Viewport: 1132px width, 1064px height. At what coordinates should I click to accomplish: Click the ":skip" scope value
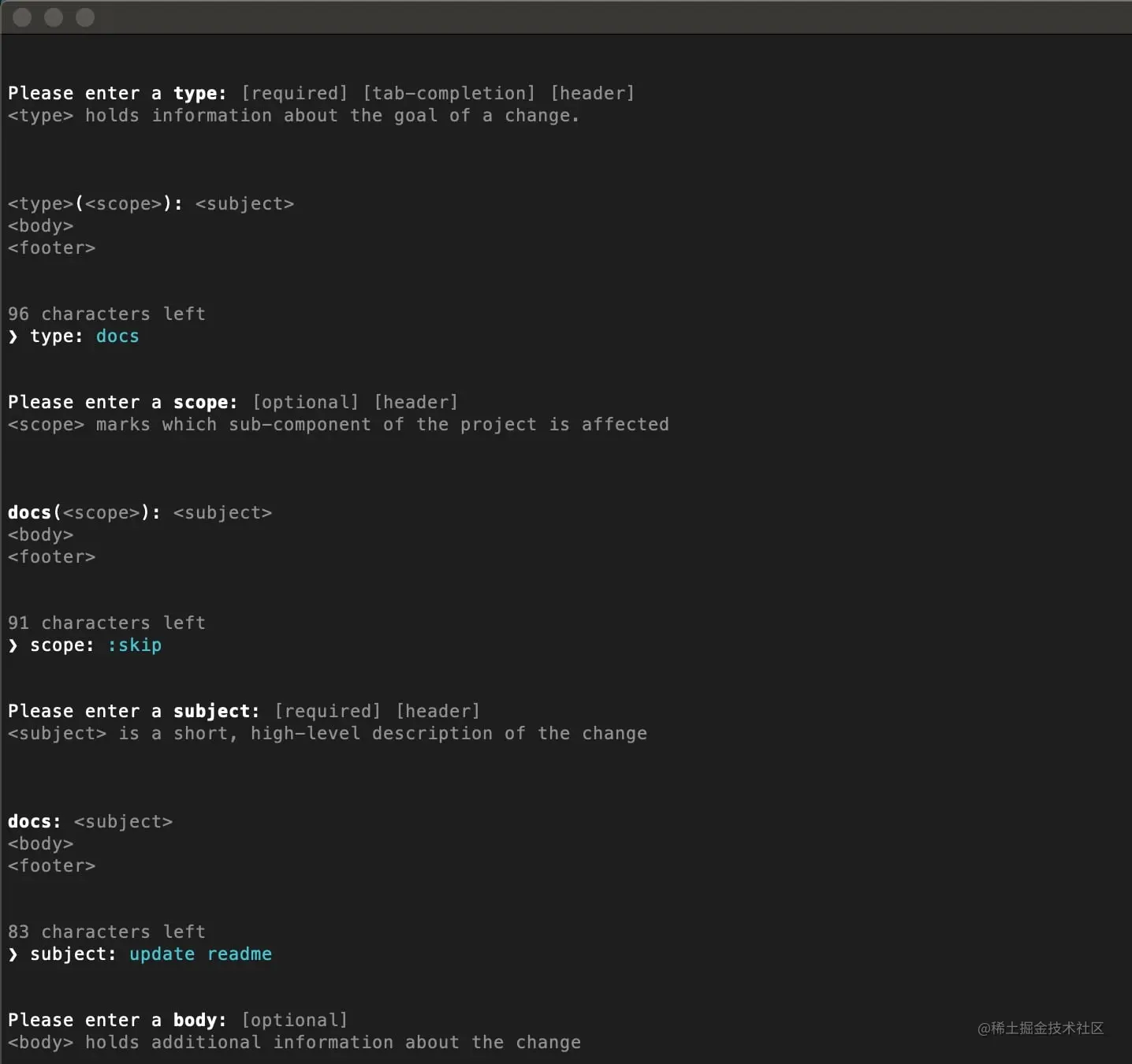135,645
